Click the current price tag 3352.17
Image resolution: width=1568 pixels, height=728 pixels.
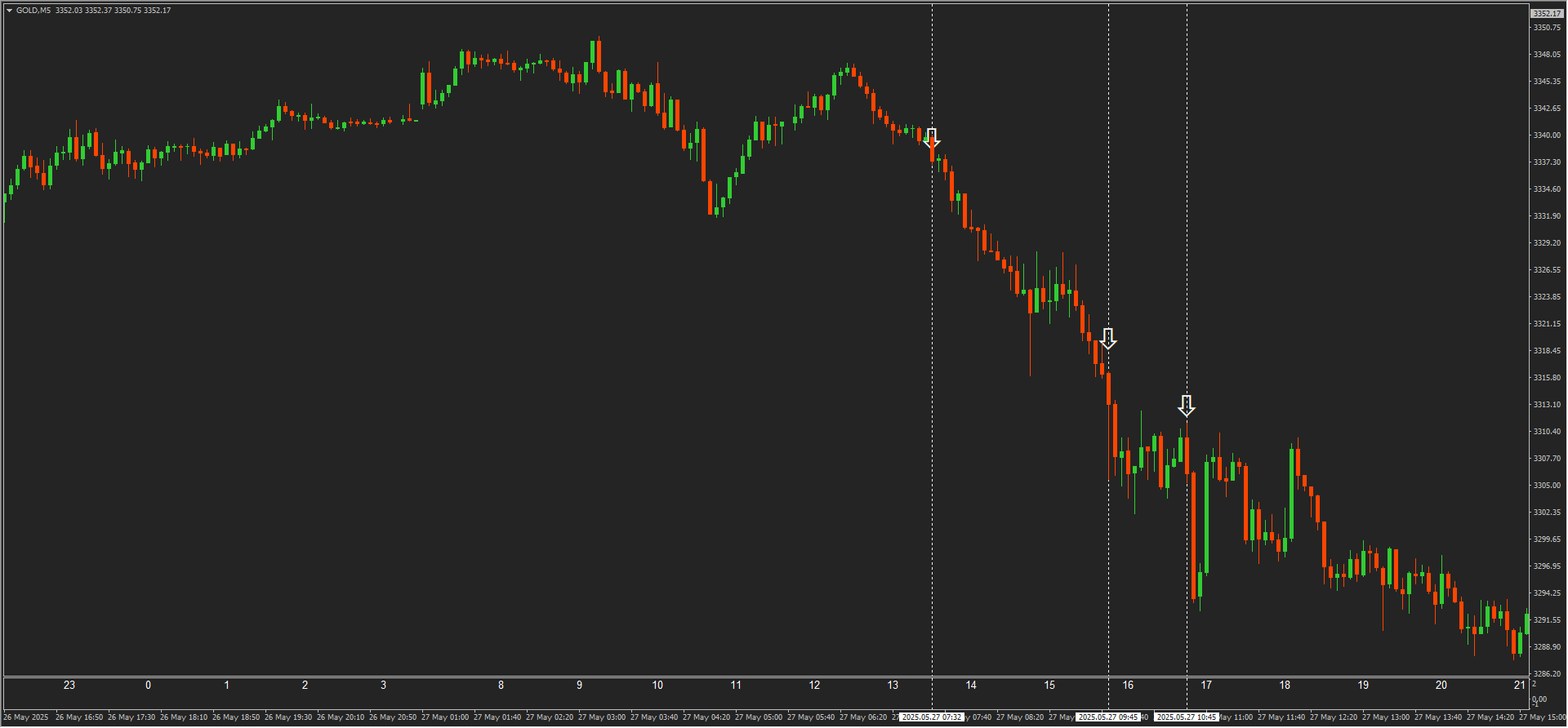[1546, 14]
